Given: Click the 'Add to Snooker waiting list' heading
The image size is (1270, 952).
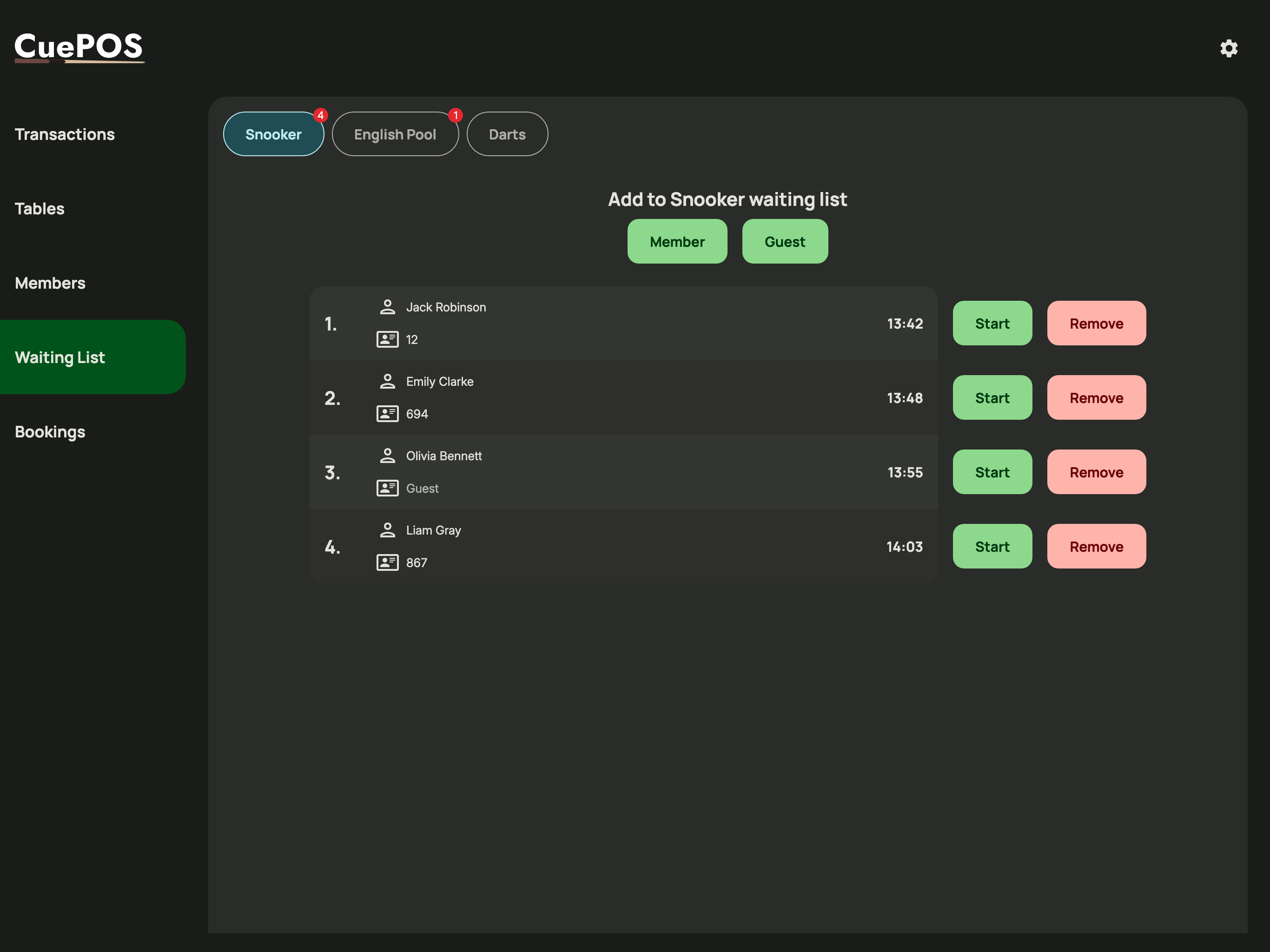Looking at the screenshot, I should tap(728, 199).
